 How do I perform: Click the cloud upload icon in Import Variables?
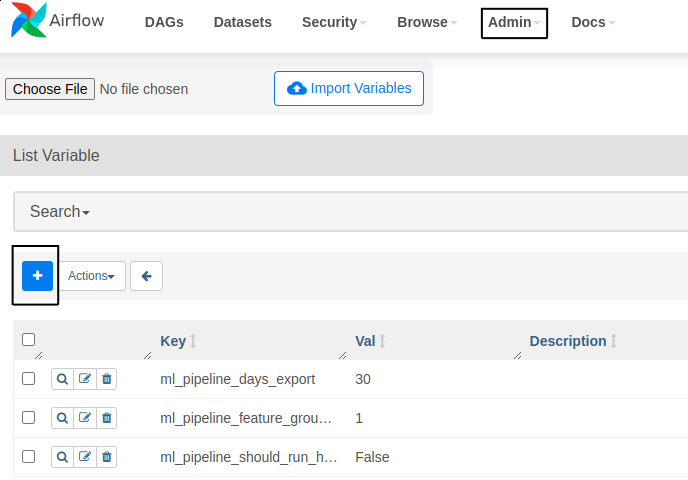pos(297,88)
